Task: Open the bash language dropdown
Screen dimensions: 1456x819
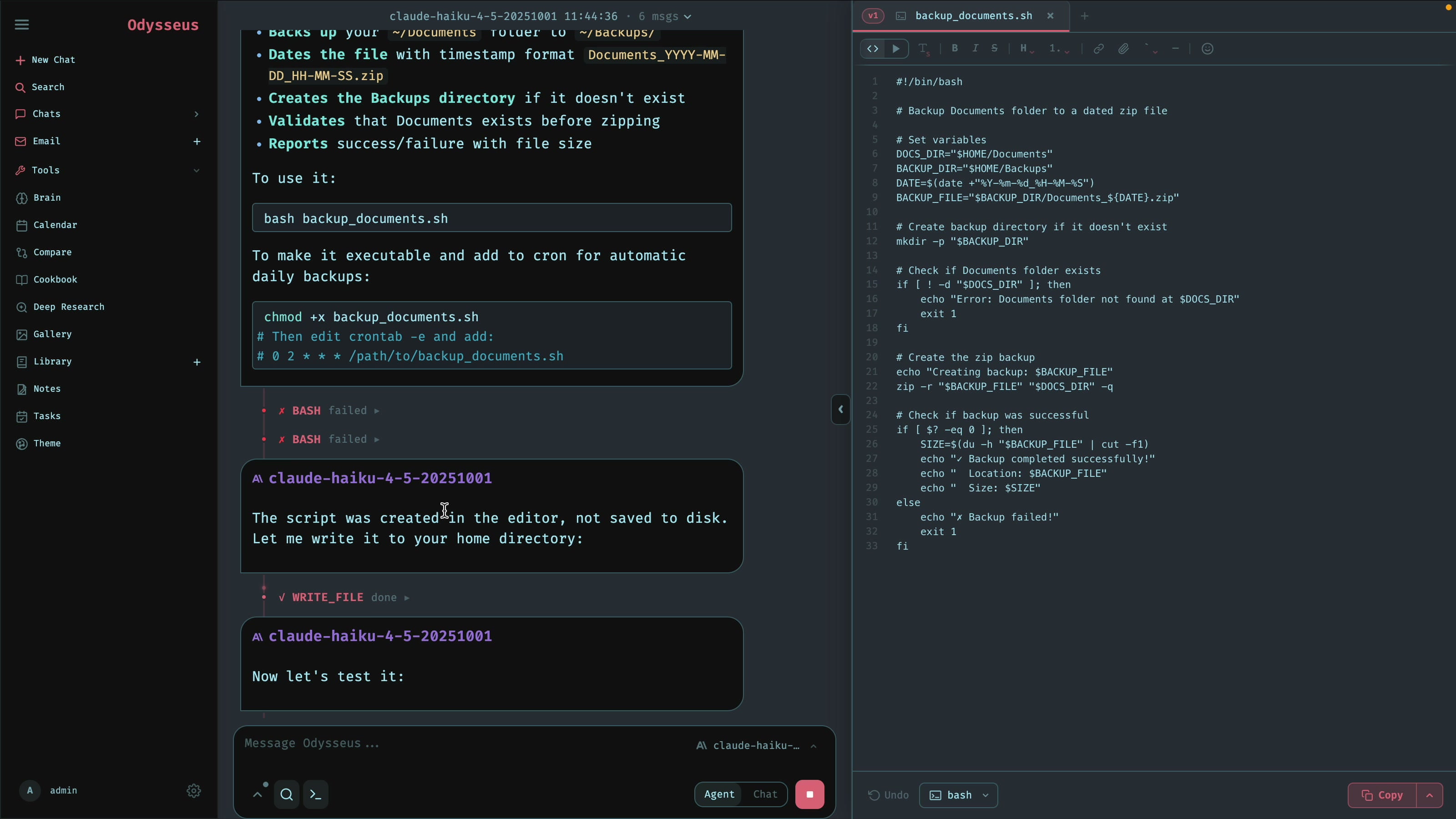Action: click(959, 795)
